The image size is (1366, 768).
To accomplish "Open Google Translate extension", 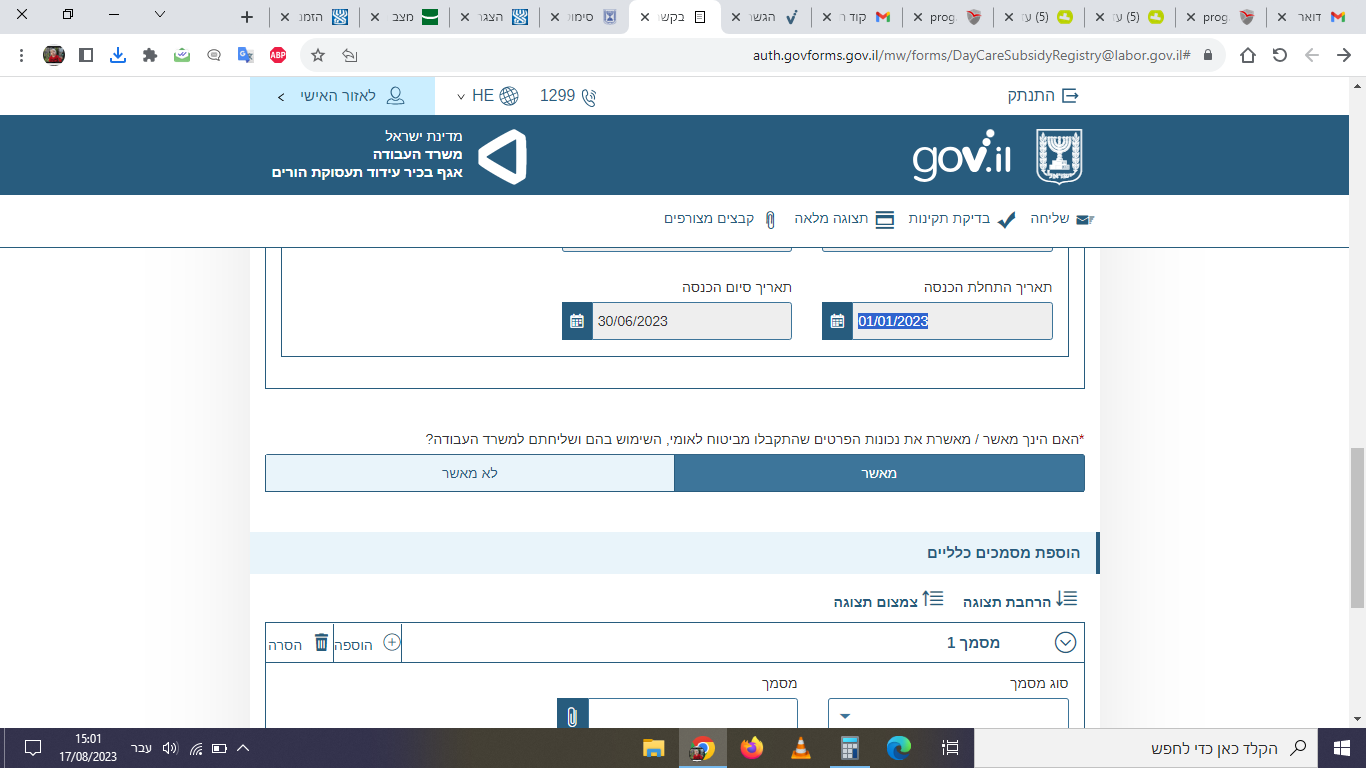I will 245,56.
